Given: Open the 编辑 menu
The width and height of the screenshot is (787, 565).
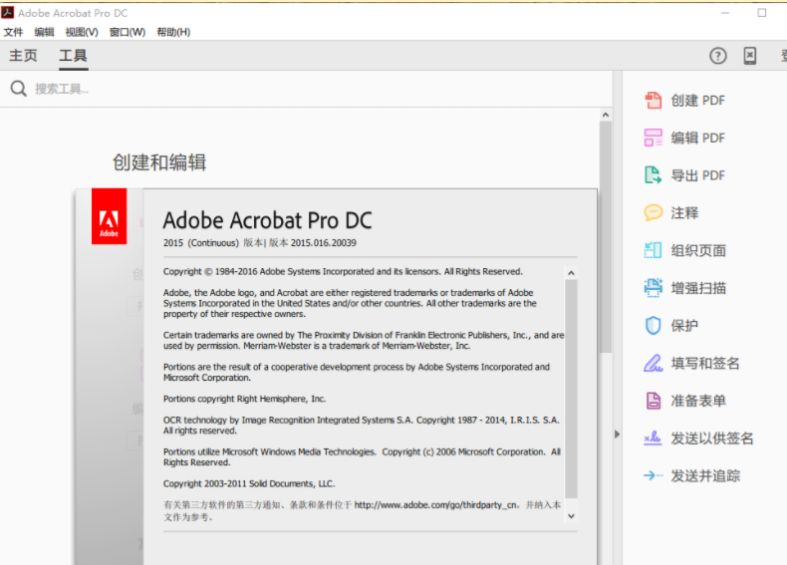Looking at the screenshot, I should pyautogui.click(x=44, y=32).
